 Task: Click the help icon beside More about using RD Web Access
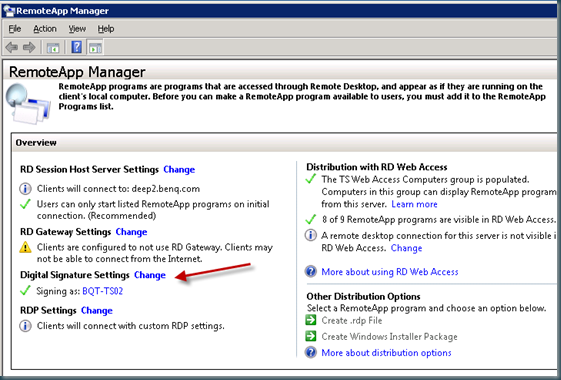[311, 271]
